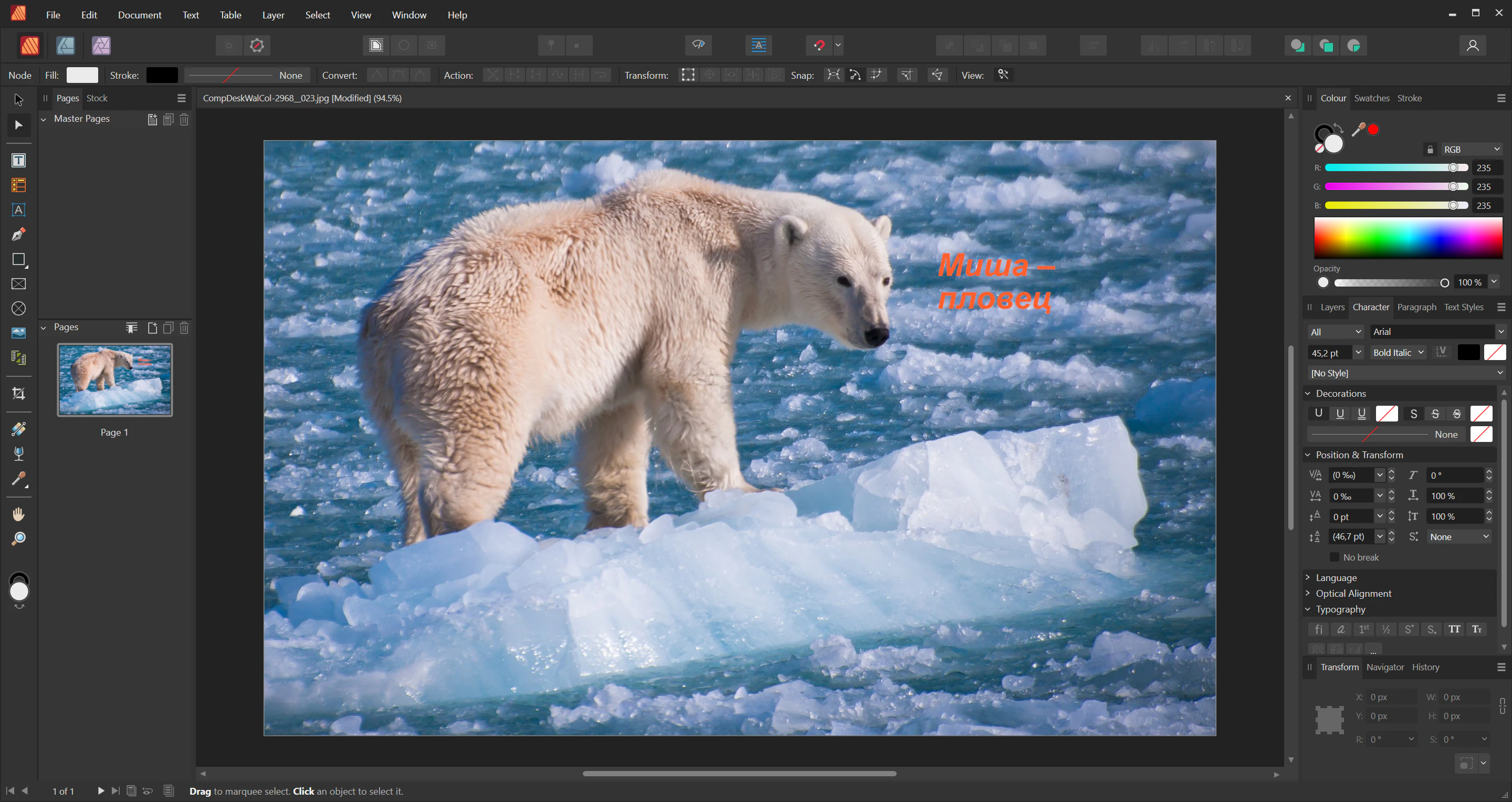
Task: Select the Page 1 thumbnail
Action: (x=114, y=380)
